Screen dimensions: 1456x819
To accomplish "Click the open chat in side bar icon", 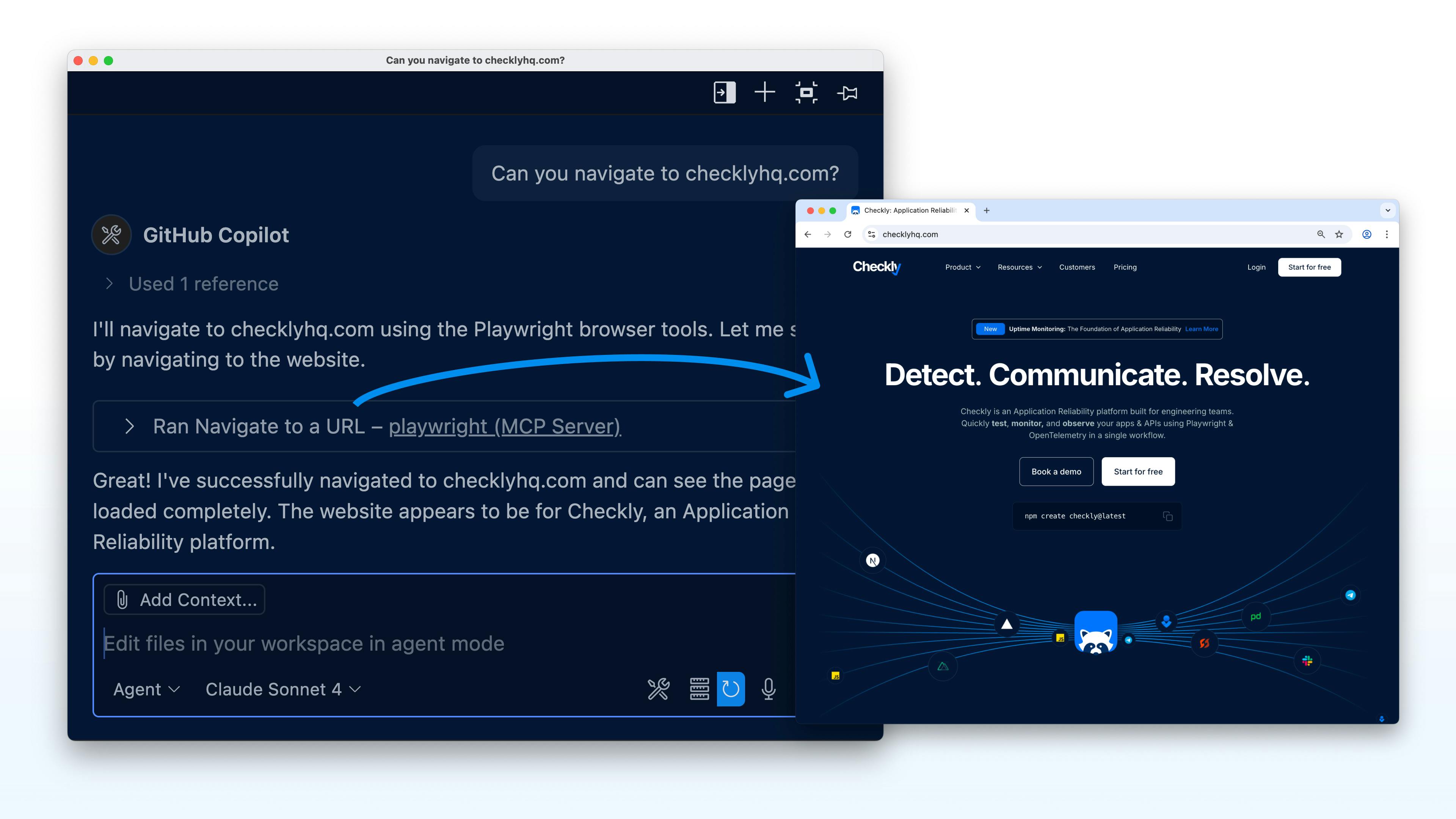I will 724,92.
